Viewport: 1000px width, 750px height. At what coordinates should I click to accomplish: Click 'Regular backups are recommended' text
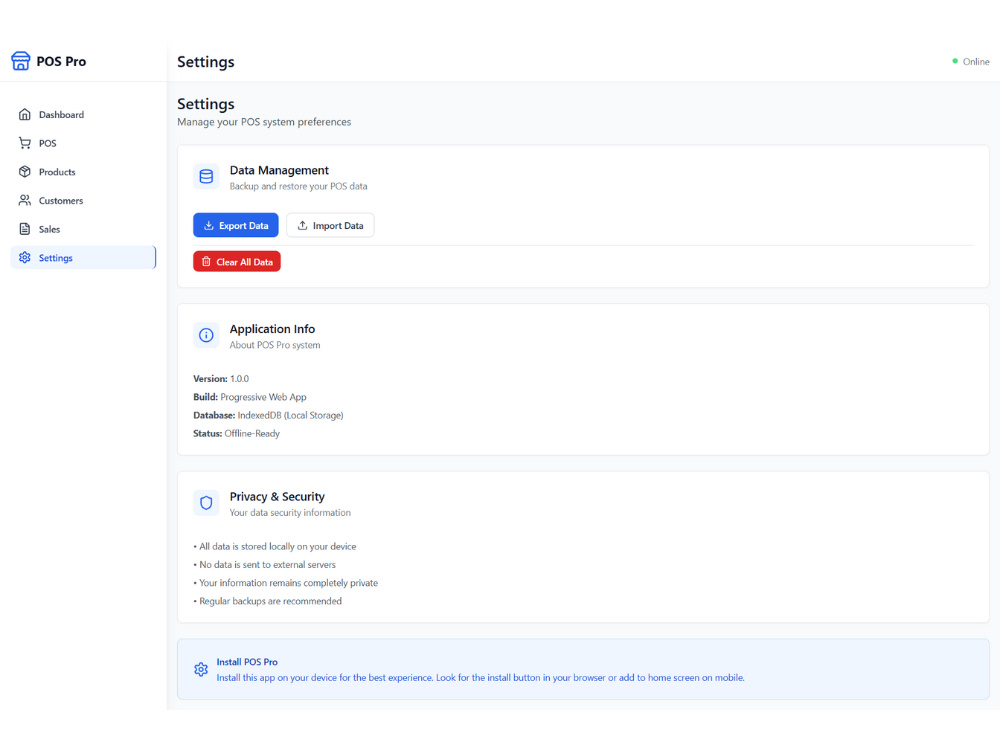tap(270, 601)
